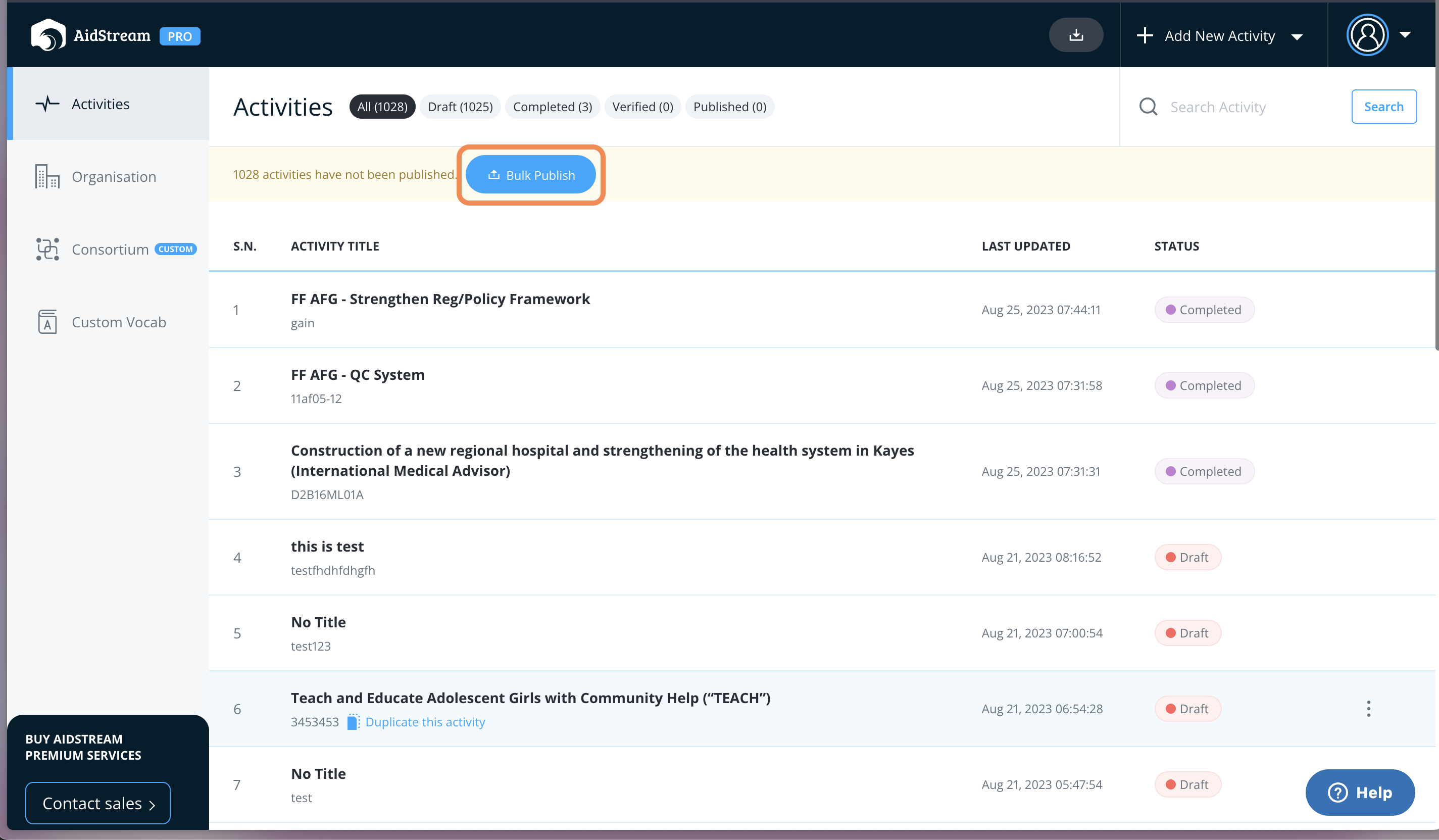Screen dimensions: 1439x840
Task: Click the CUSTOM badge beside Consortium
Action: pos(176,249)
